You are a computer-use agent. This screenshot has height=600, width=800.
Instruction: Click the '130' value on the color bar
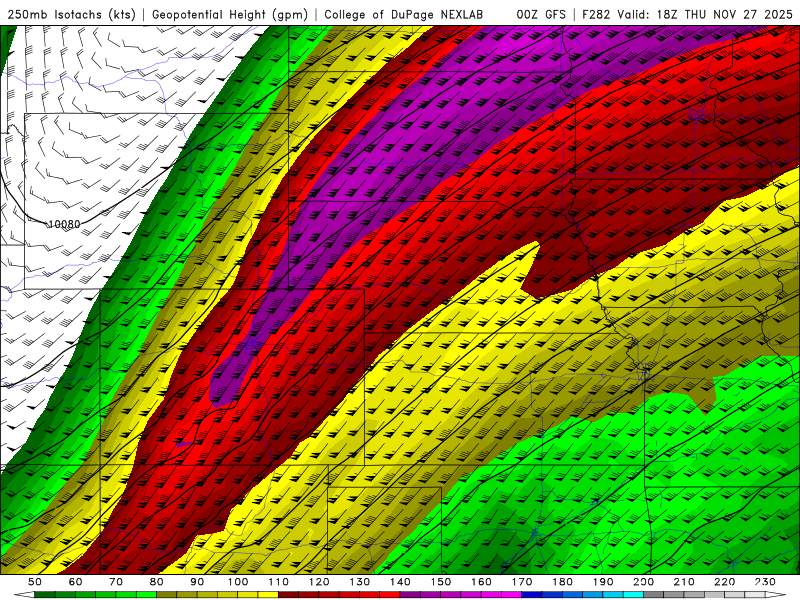coord(359,582)
